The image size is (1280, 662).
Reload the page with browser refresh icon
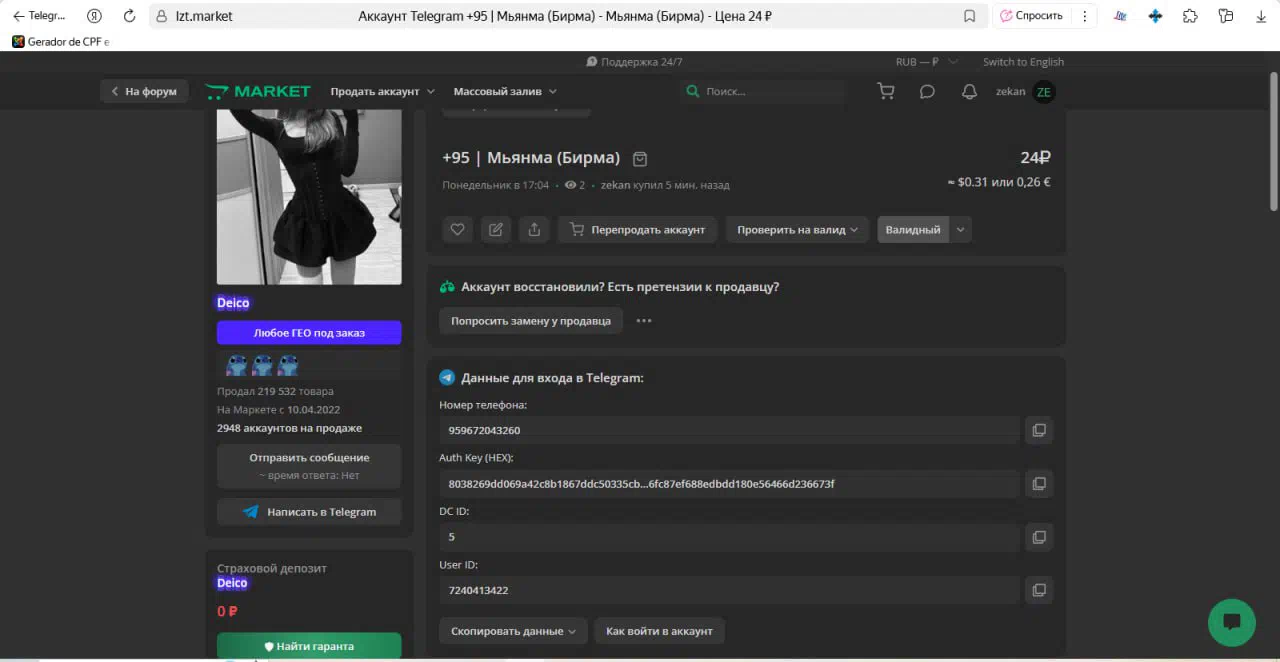coord(129,16)
